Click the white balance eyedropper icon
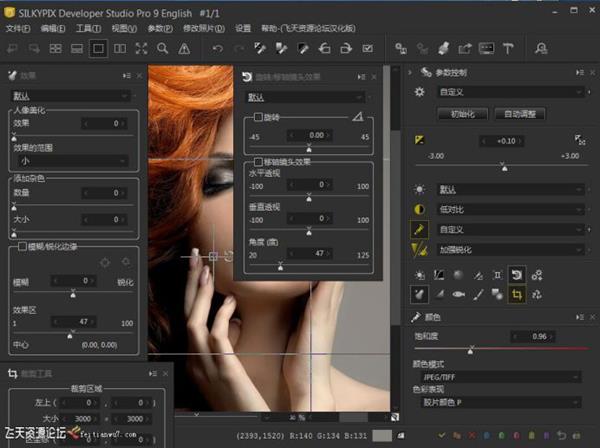This screenshot has height=448, width=600. point(420,229)
